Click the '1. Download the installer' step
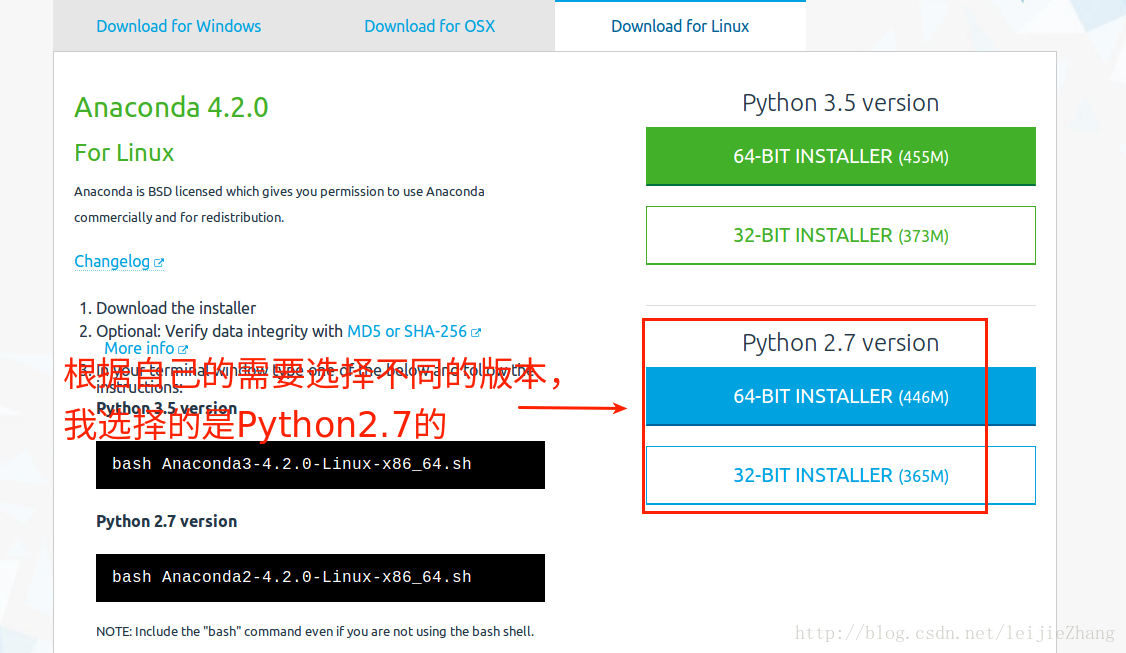1126x653 pixels. 167,308
